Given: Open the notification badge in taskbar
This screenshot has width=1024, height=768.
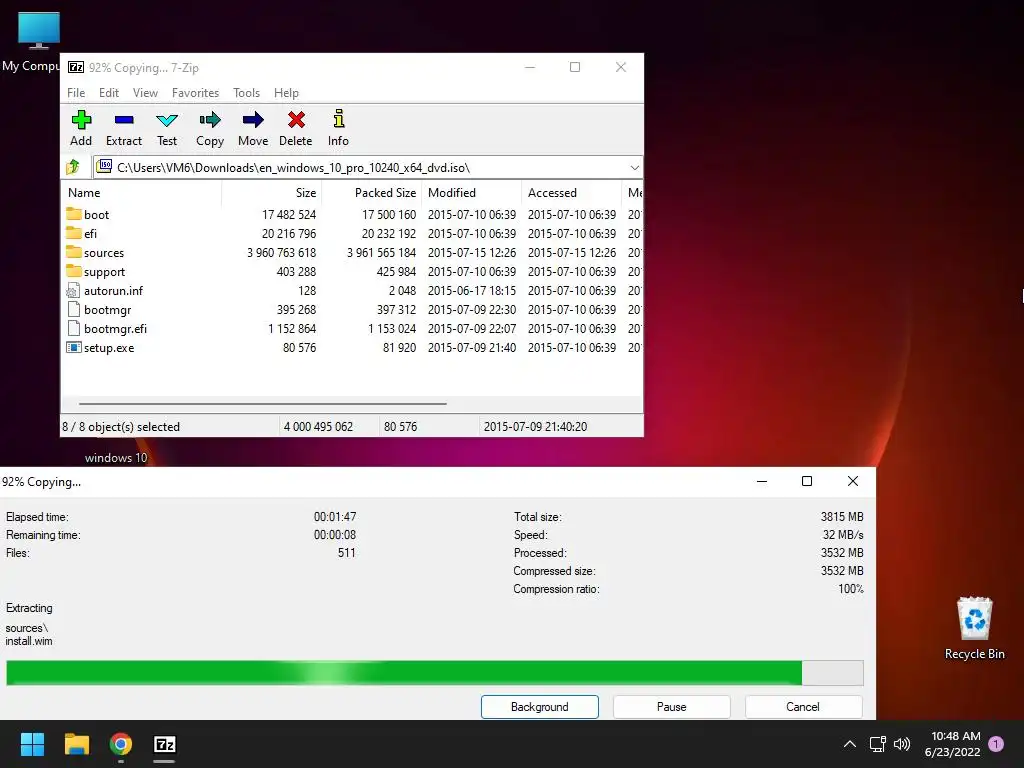Looking at the screenshot, I should click(996, 744).
